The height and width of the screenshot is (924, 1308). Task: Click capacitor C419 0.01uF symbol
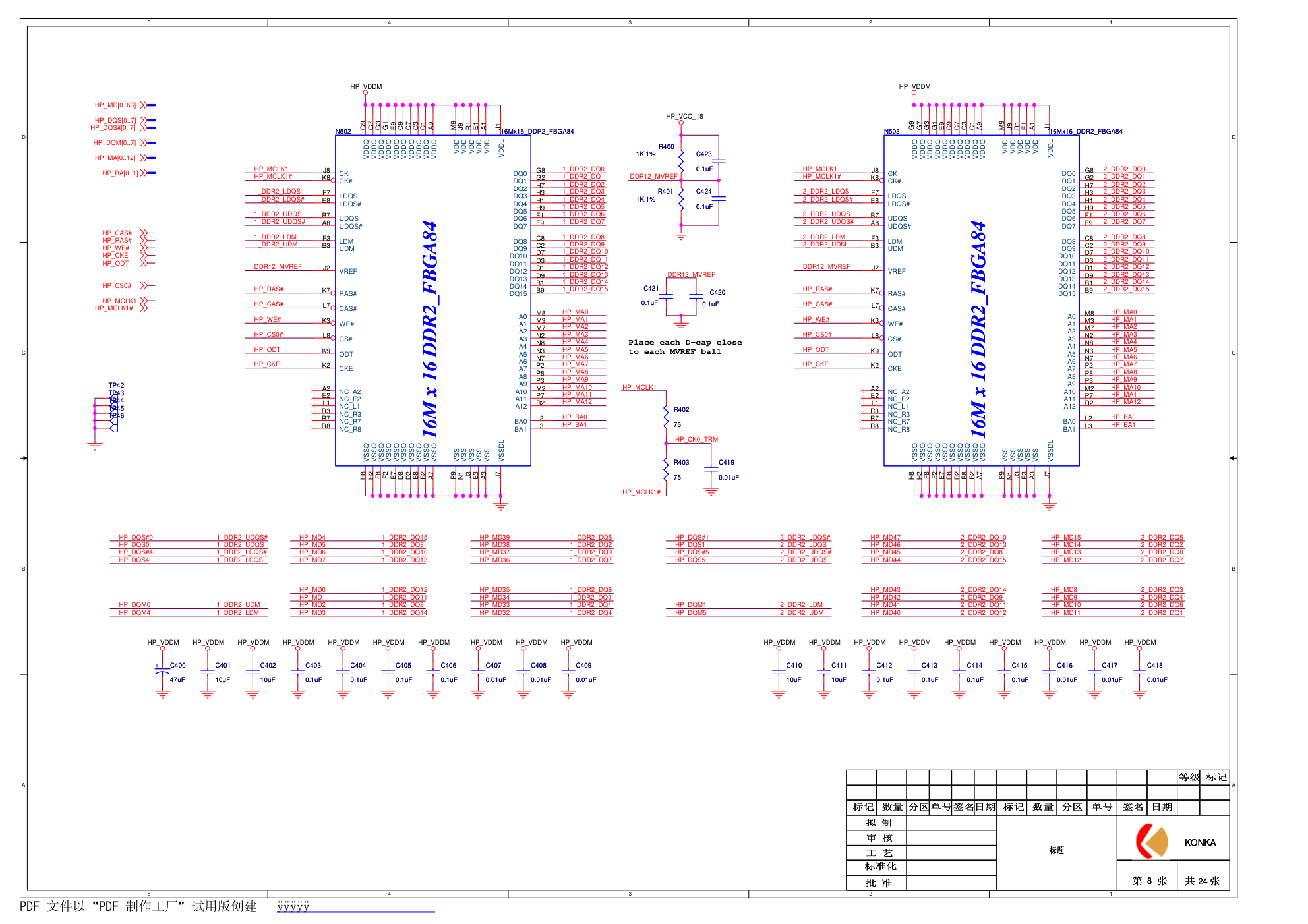click(x=711, y=469)
